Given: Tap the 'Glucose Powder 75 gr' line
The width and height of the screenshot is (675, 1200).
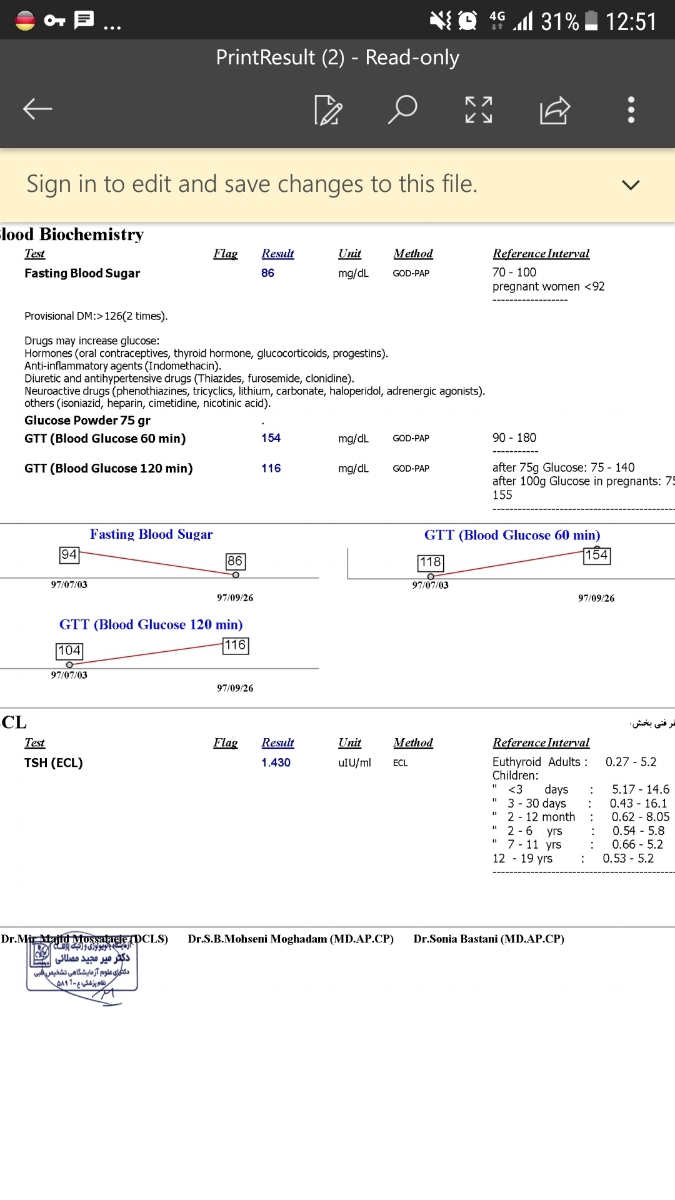Looking at the screenshot, I should coord(87,420).
